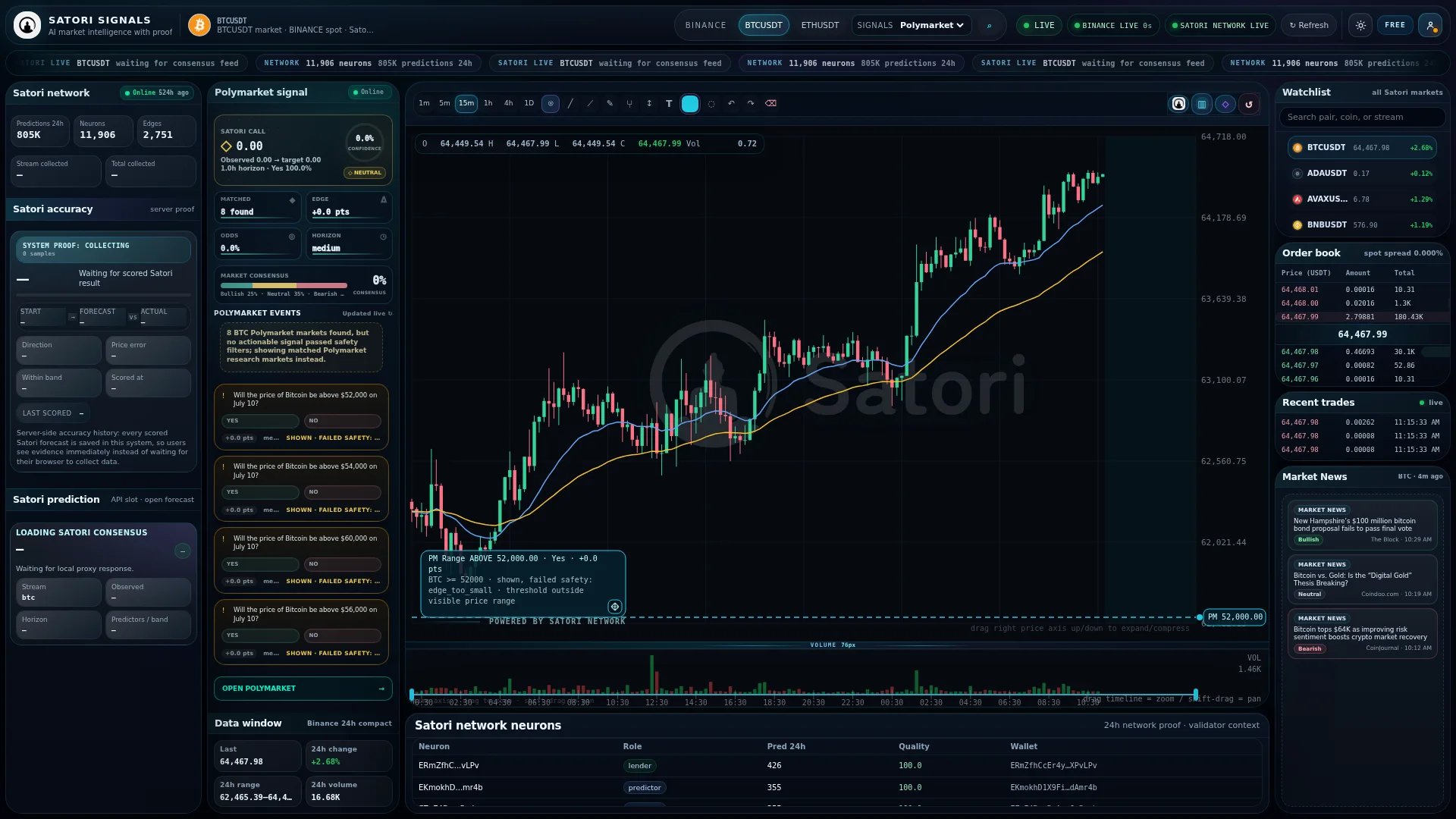The width and height of the screenshot is (1456, 819).
Task: Select the pitchfork drawing tool
Action: click(629, 104)
